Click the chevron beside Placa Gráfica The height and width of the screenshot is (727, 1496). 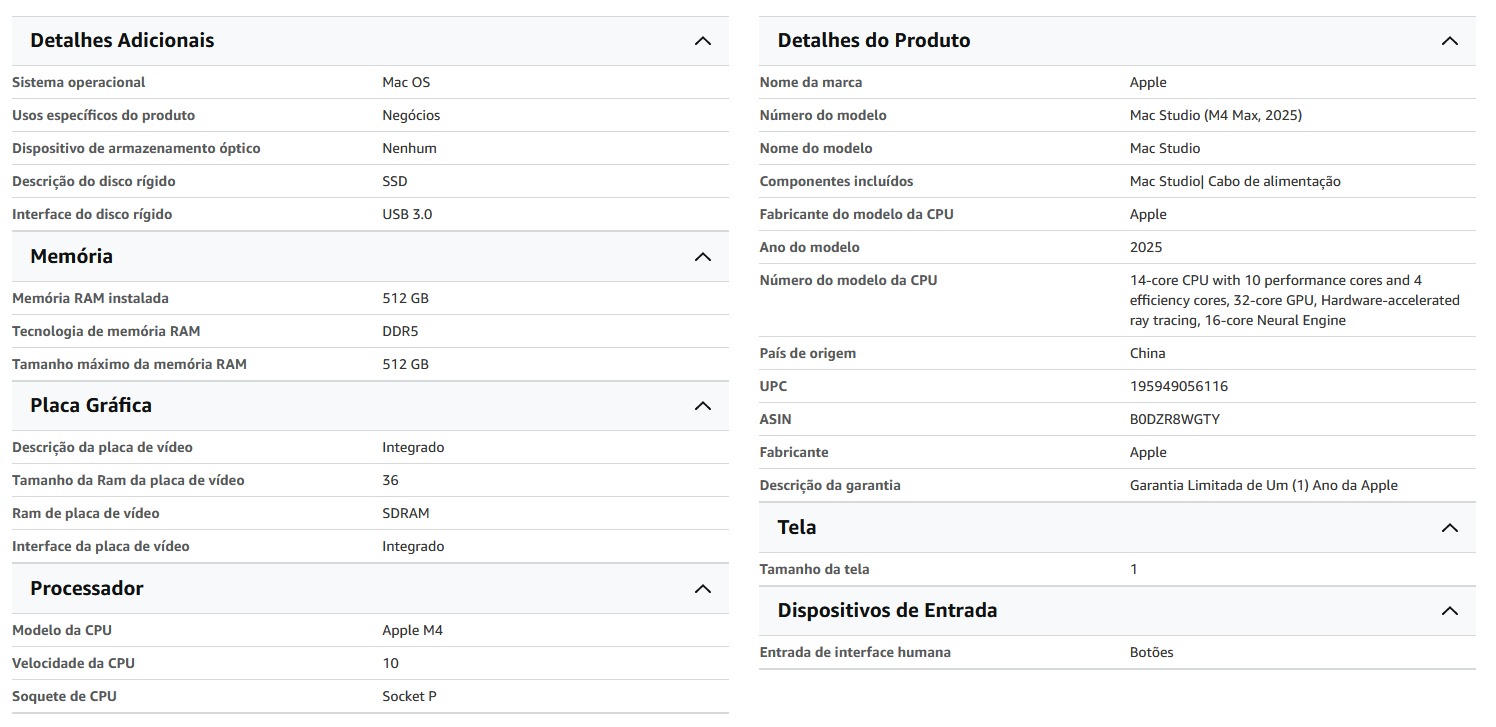(703, 406)
